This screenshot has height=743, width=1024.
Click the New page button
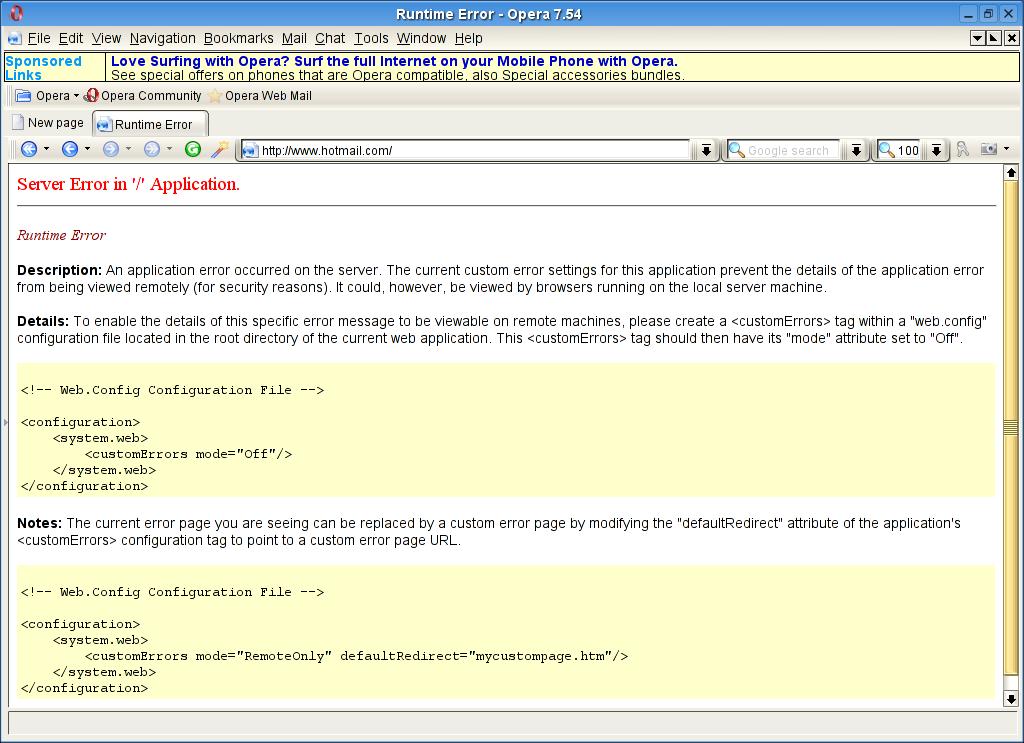click(x=48, y=123)
